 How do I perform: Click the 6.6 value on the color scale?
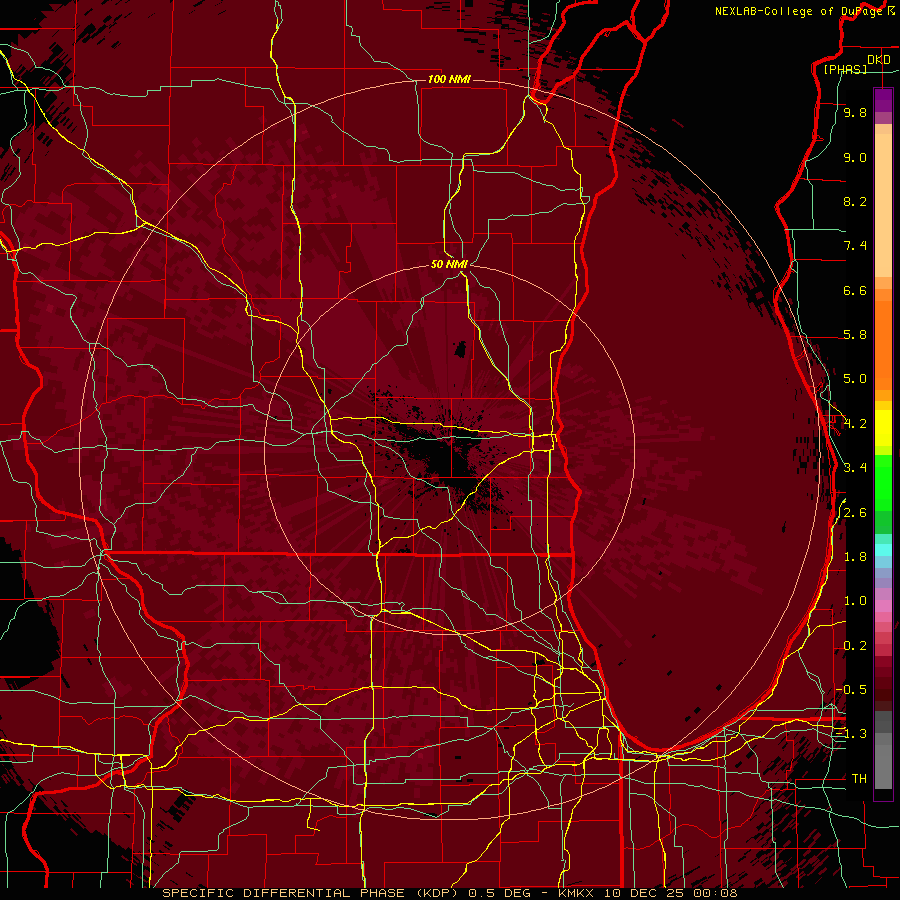pos(855,290)
